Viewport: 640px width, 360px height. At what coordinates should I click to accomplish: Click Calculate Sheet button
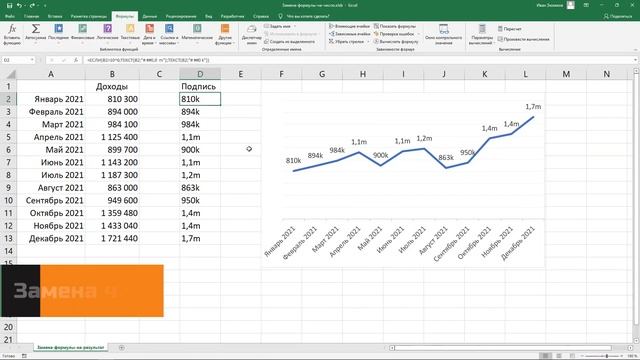coord(523,39)
